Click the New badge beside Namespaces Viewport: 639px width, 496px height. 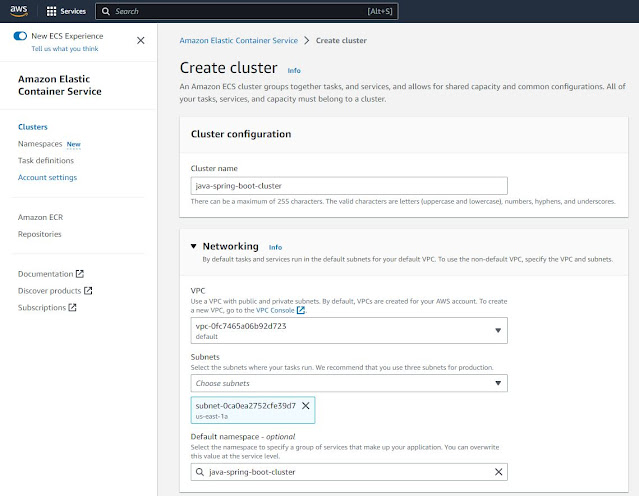(x=73, y=144)
